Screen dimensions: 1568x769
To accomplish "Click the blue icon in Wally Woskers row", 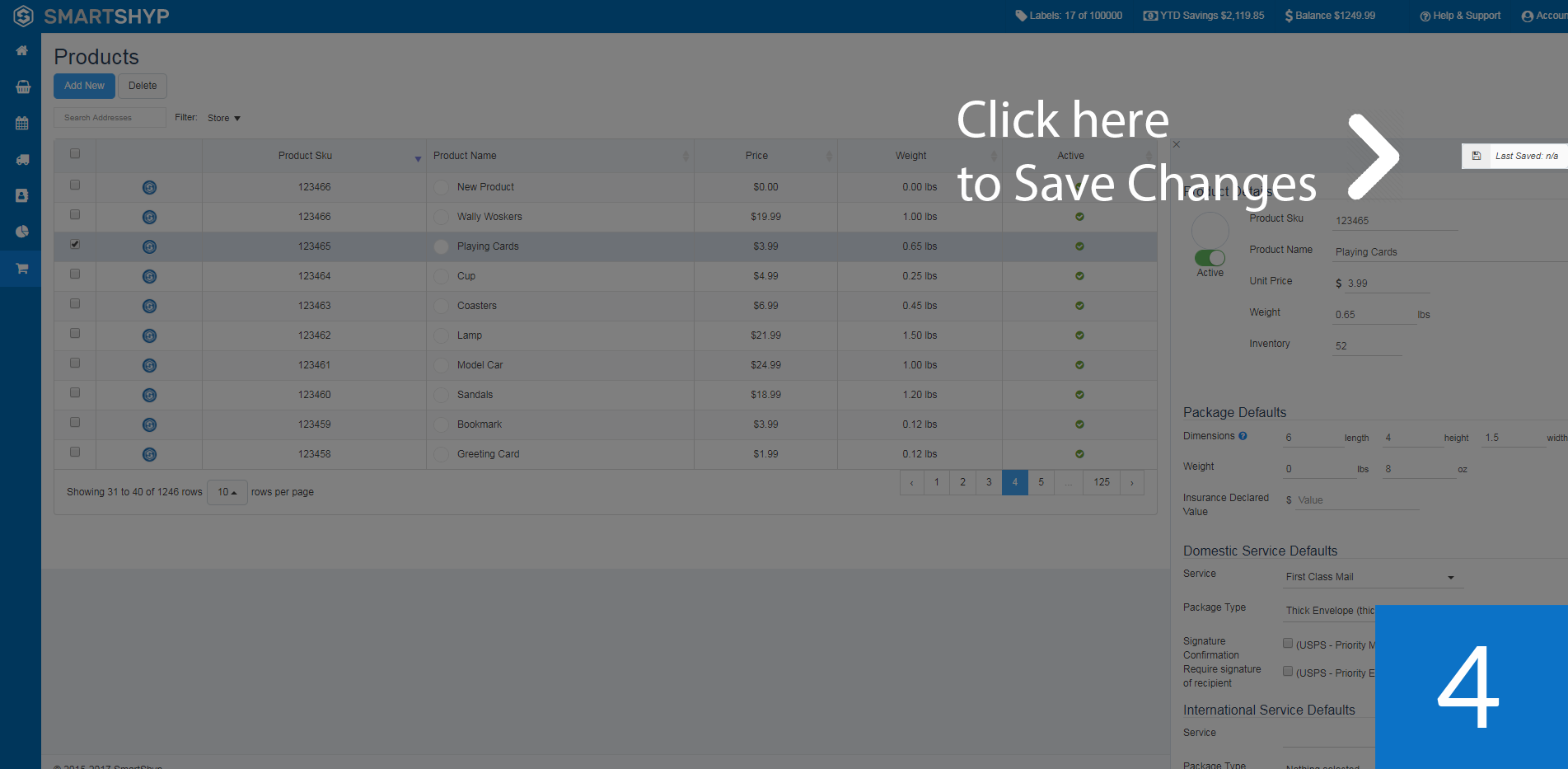I will pyautogui.click(x=149, y=217).
